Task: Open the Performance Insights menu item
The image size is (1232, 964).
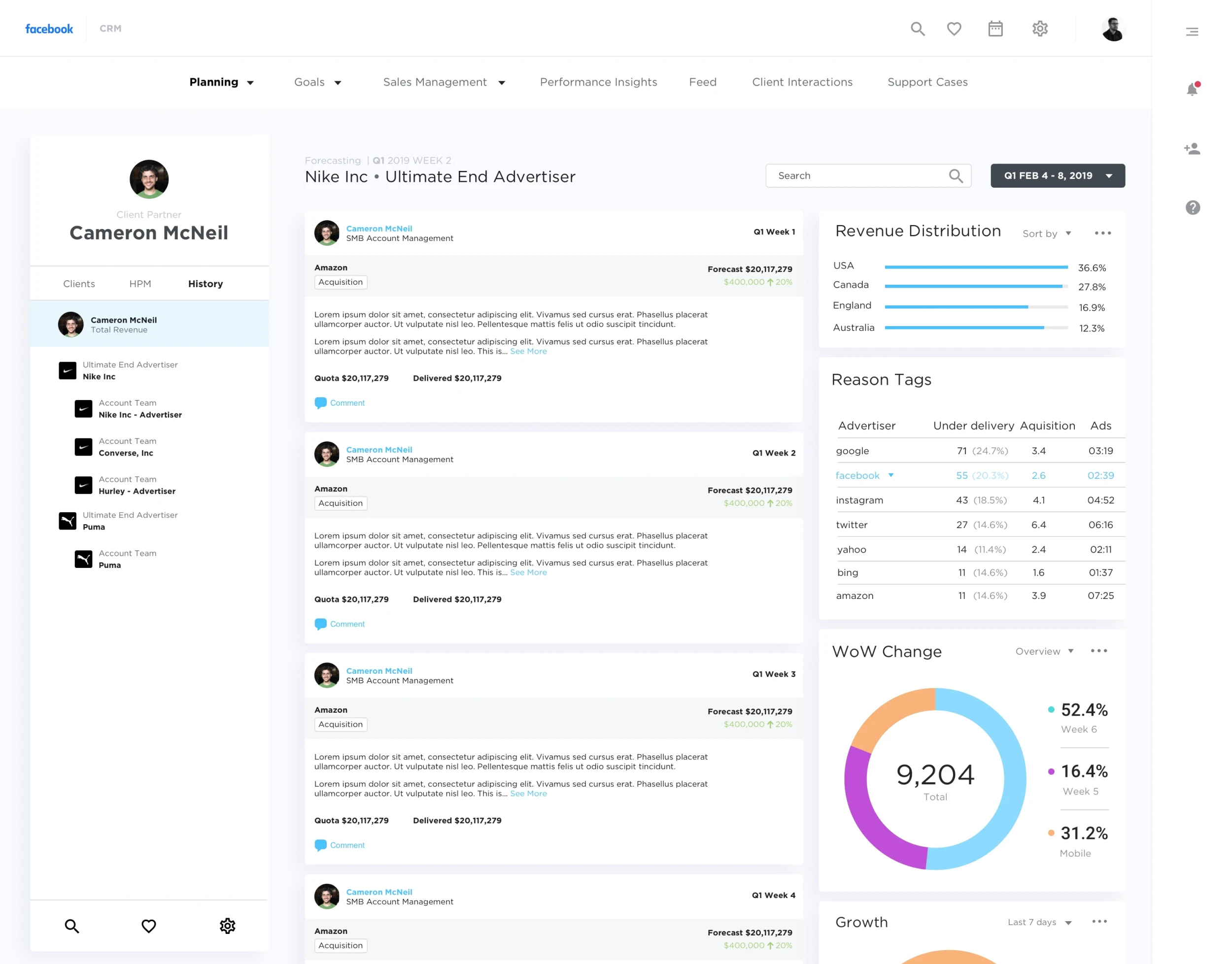Action: (598, 82)
